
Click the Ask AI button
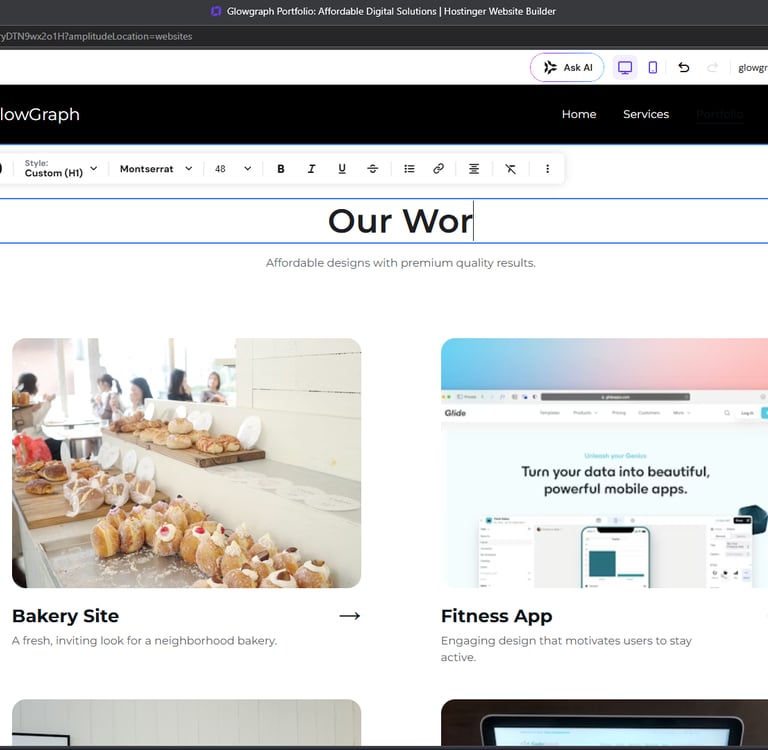coord(567,68)
